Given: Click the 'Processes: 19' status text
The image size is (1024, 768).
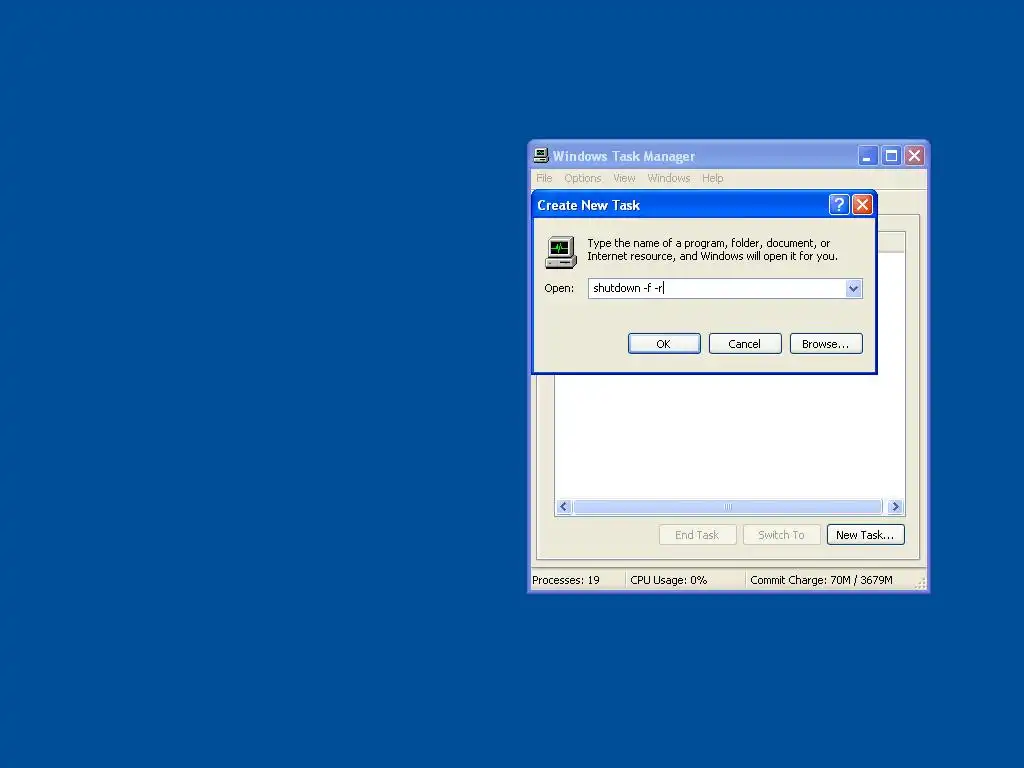Looking at the screenshot, I should coord(566,580).
